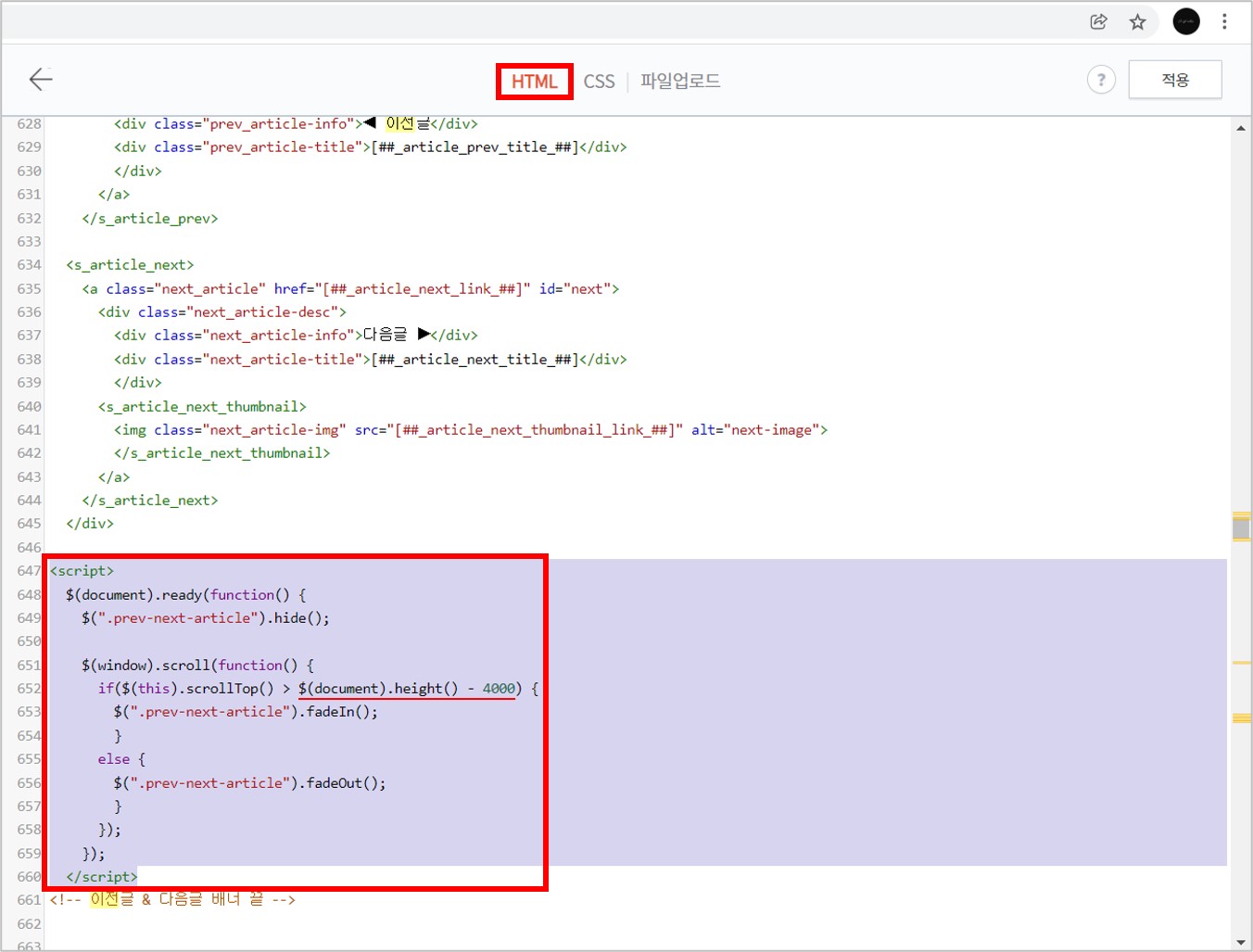
Task: Click [##_article_next_title_##] placeholder
Action: click(475, 360)
